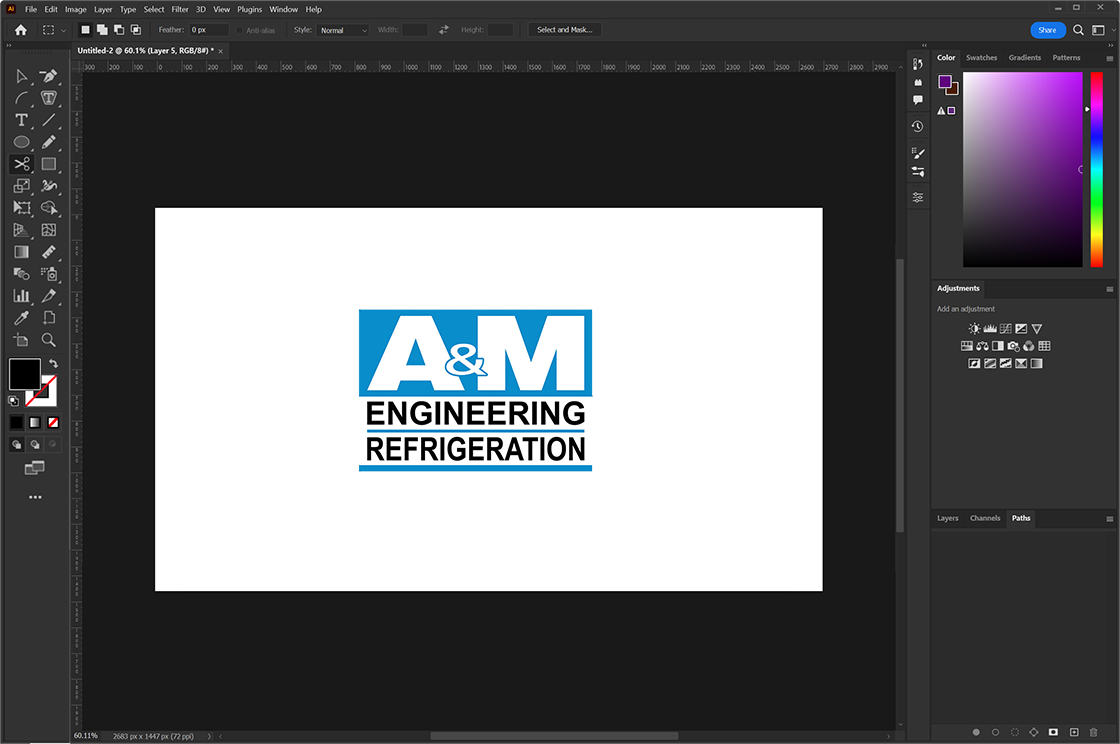
Task: Click the Home icon in options bar
Action: click(x=21, y=30)
